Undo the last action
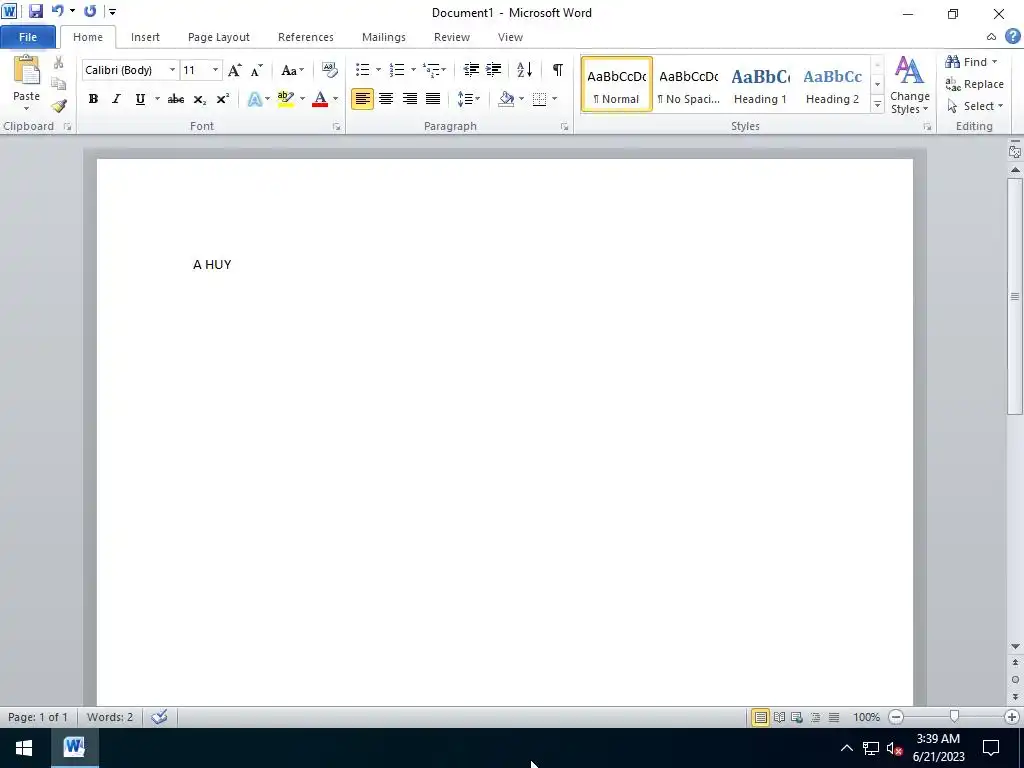 (57, 11)
